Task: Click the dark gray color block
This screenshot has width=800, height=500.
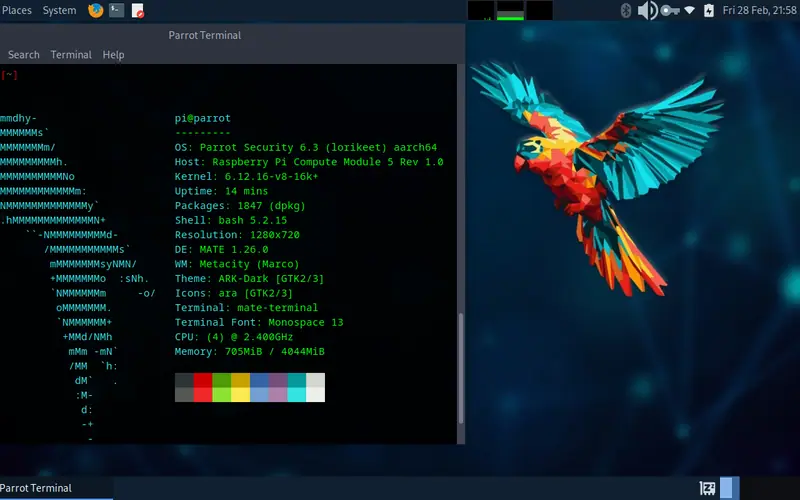Action: click(184, 380)
